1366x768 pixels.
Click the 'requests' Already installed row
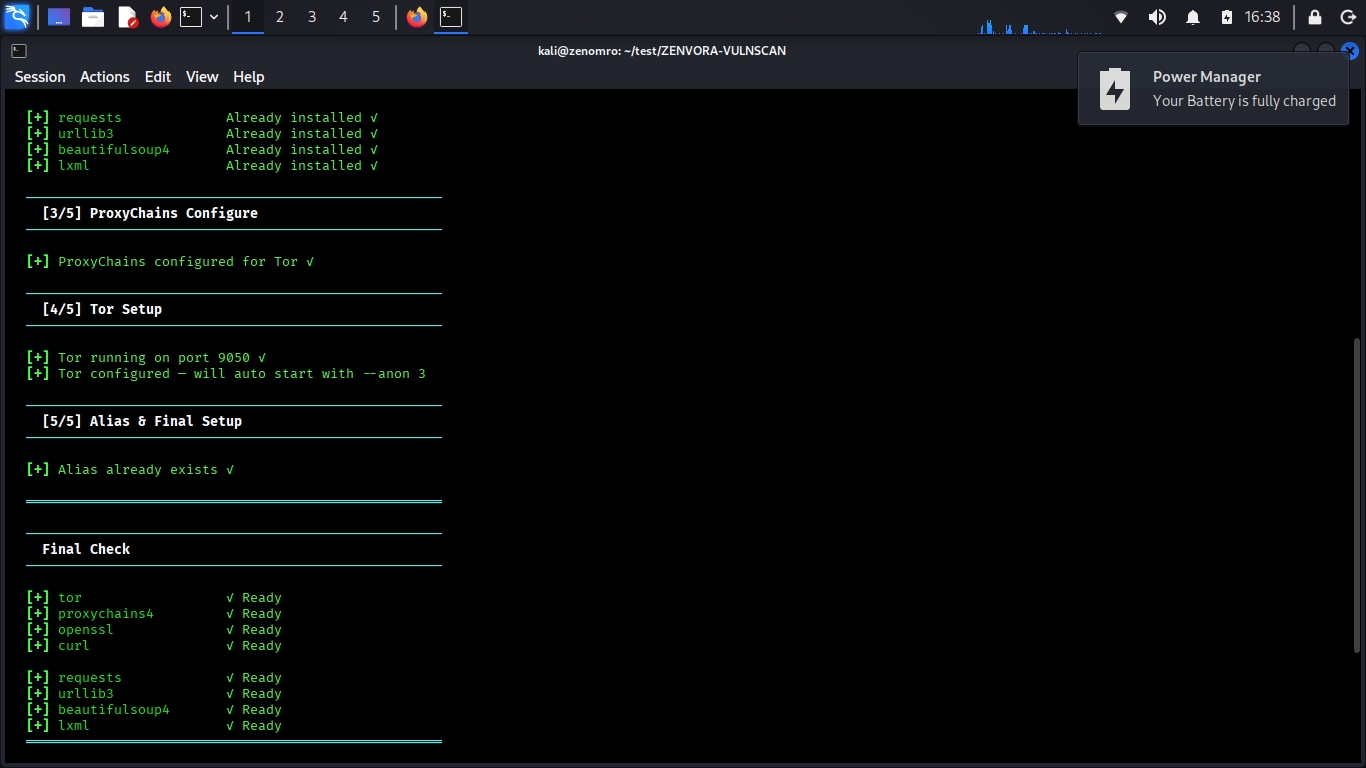[x=202, y=117]
